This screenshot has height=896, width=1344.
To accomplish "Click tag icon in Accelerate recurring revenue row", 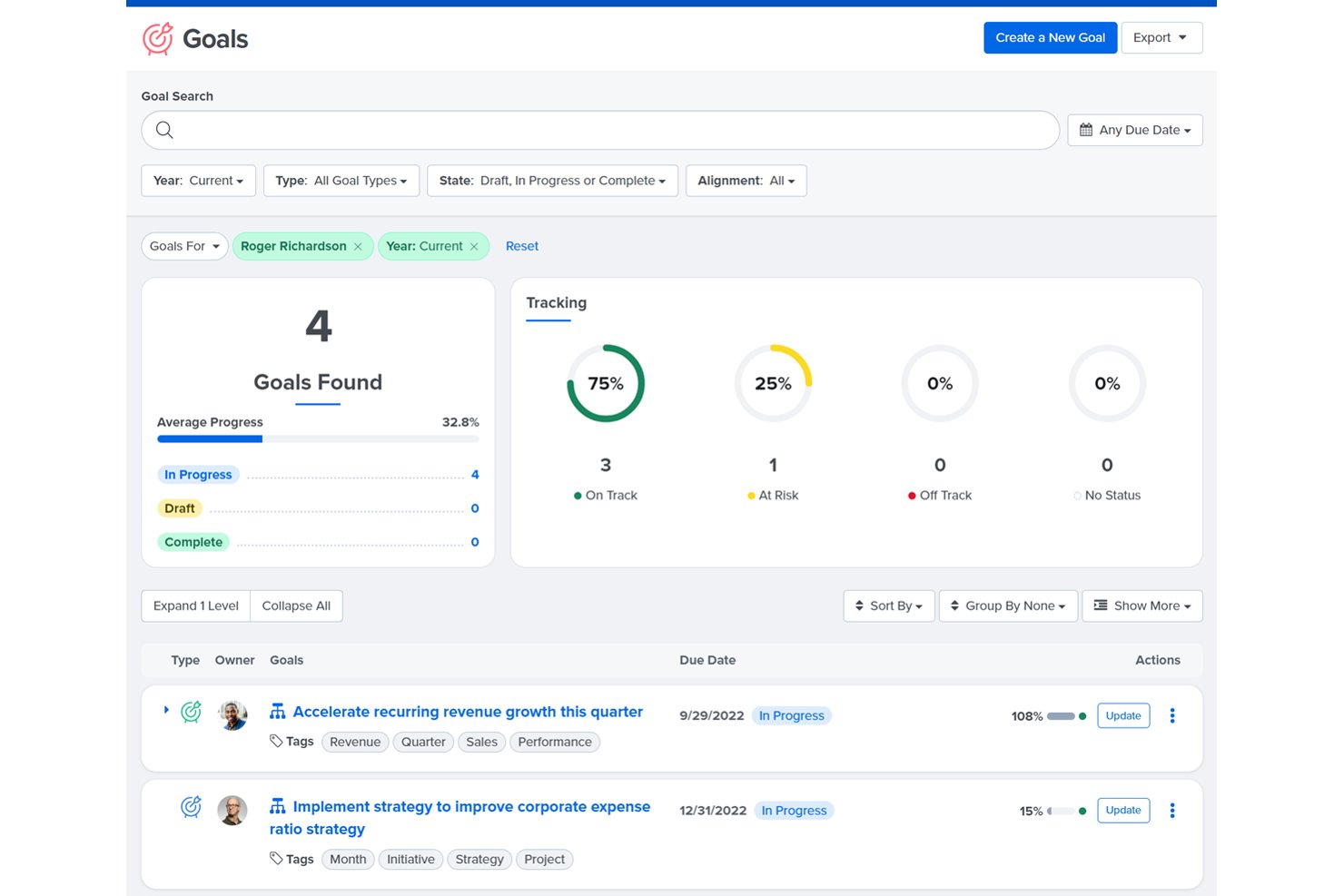I will tap(276, 741).
